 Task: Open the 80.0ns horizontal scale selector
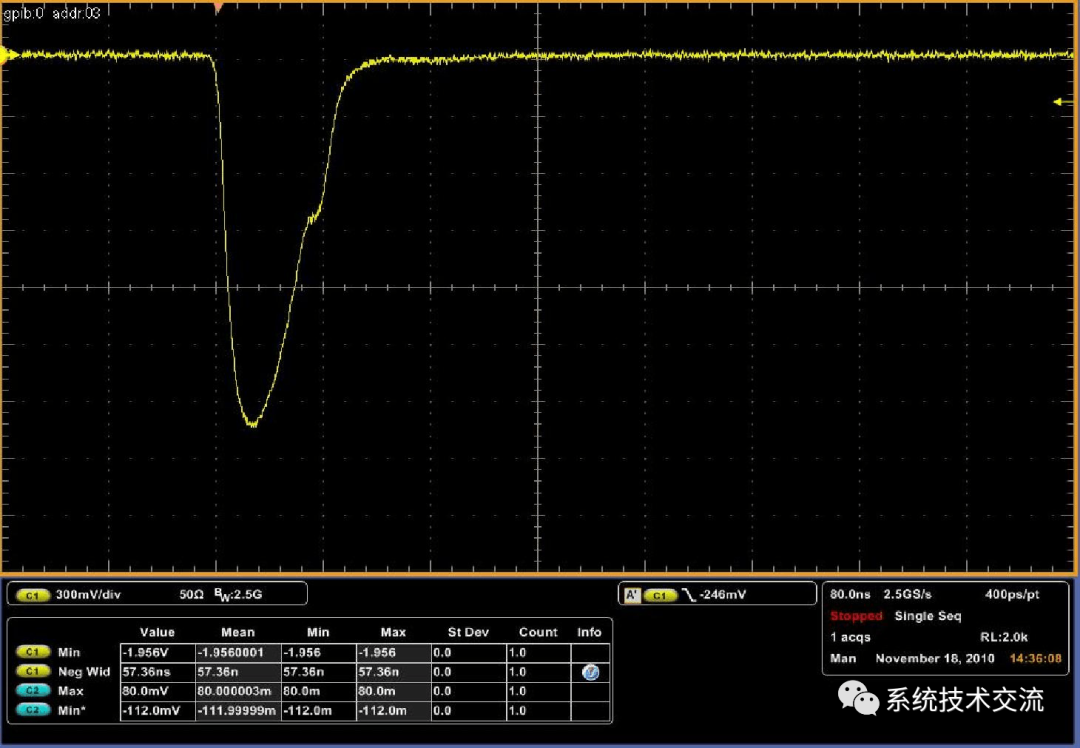pos(851,594)
